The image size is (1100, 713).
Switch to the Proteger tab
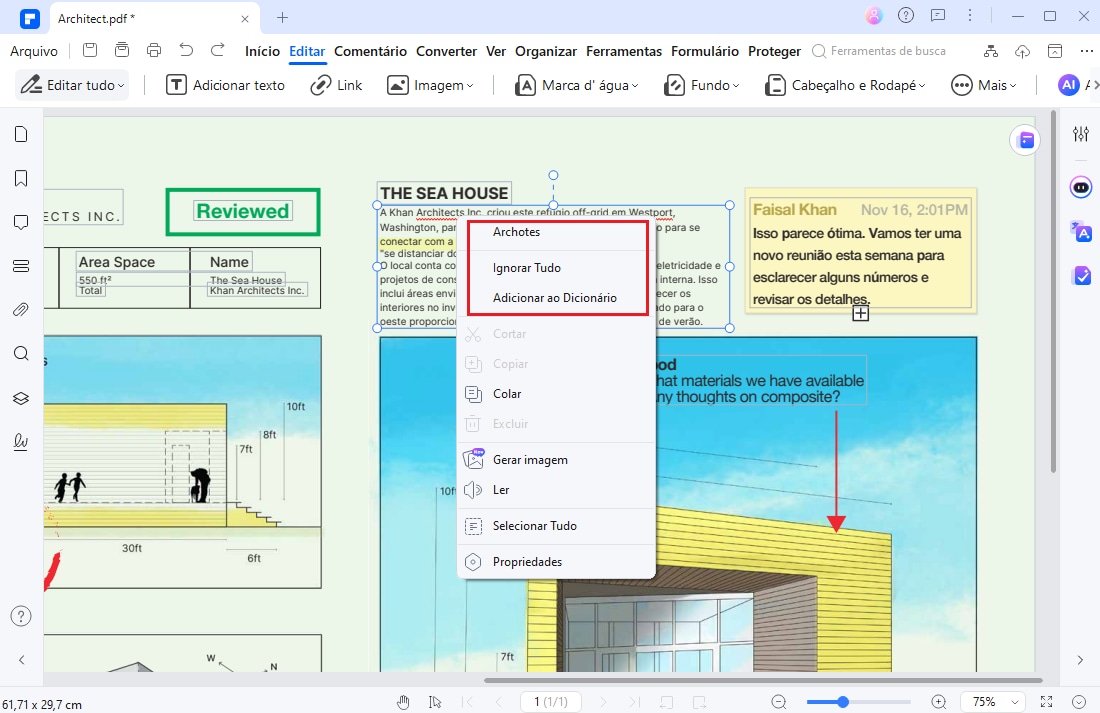tap(774, 51)
